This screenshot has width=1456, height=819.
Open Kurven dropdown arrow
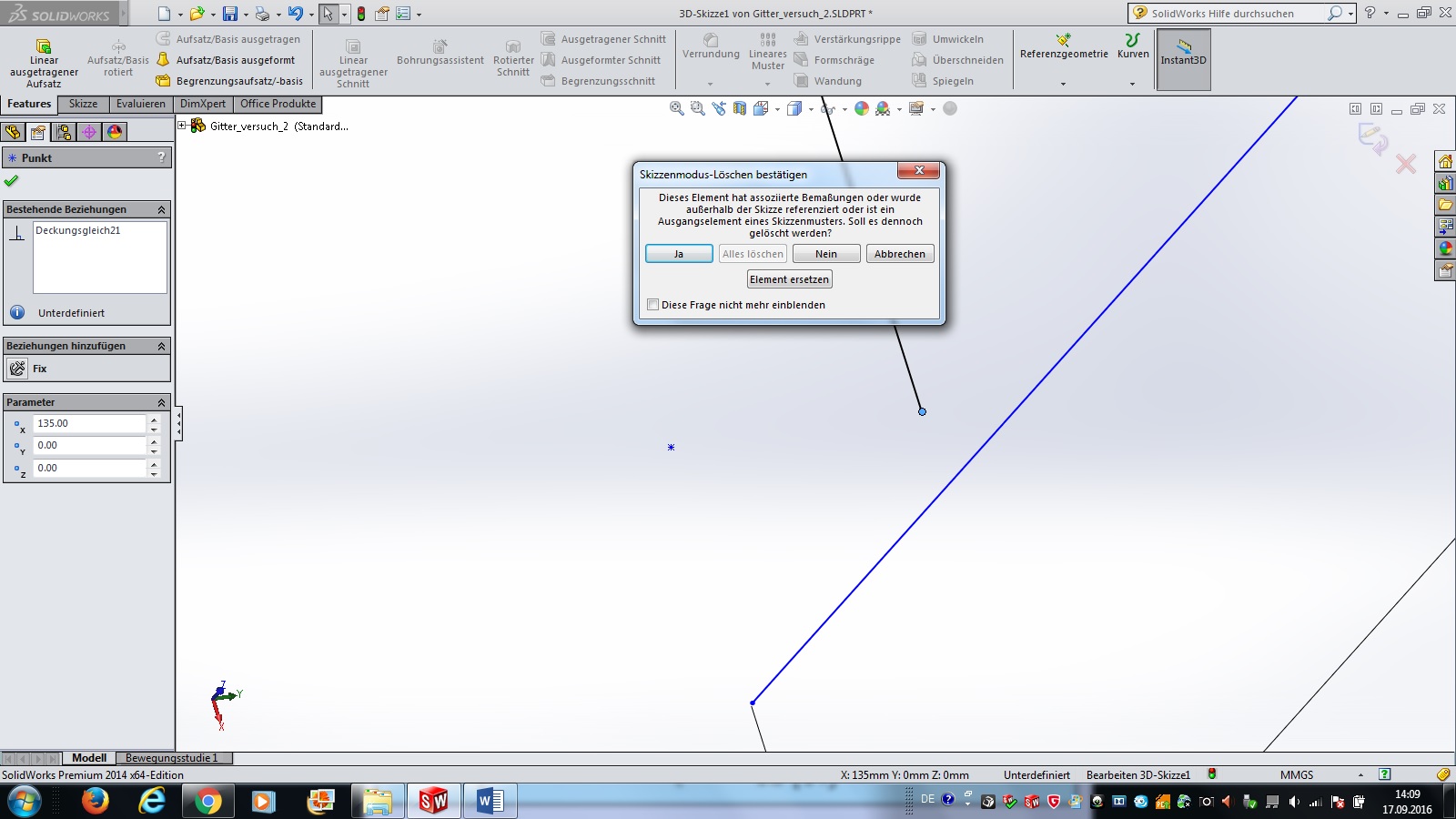(1132, 84)
